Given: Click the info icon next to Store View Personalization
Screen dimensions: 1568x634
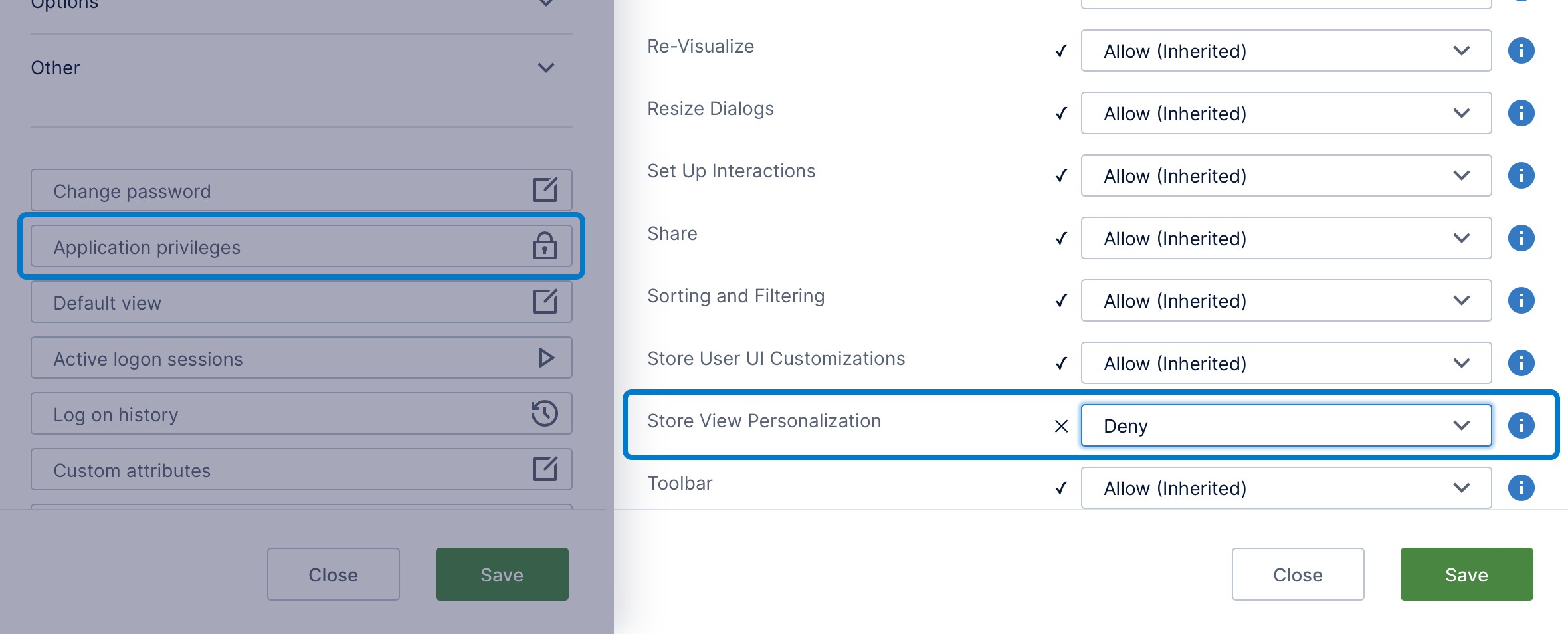Looking at the screenshot, I should tap(1521, 426).
